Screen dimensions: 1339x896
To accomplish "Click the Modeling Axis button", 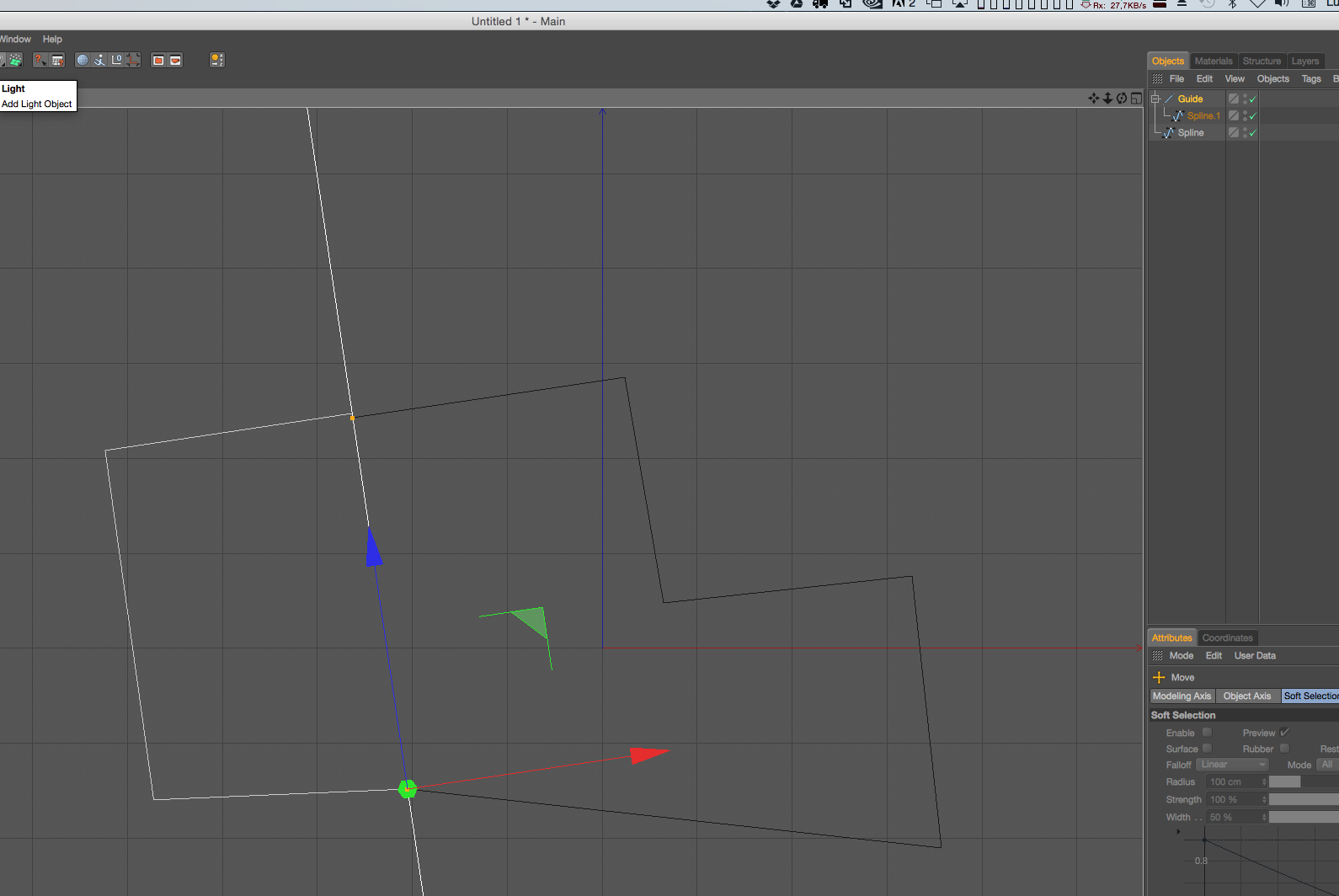I will pos(1182,696).
